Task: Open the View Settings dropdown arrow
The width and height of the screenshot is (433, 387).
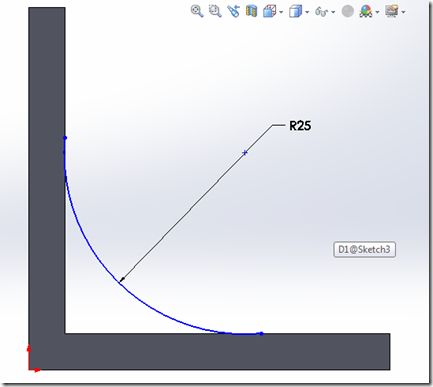Action: [x=403, y=12]
